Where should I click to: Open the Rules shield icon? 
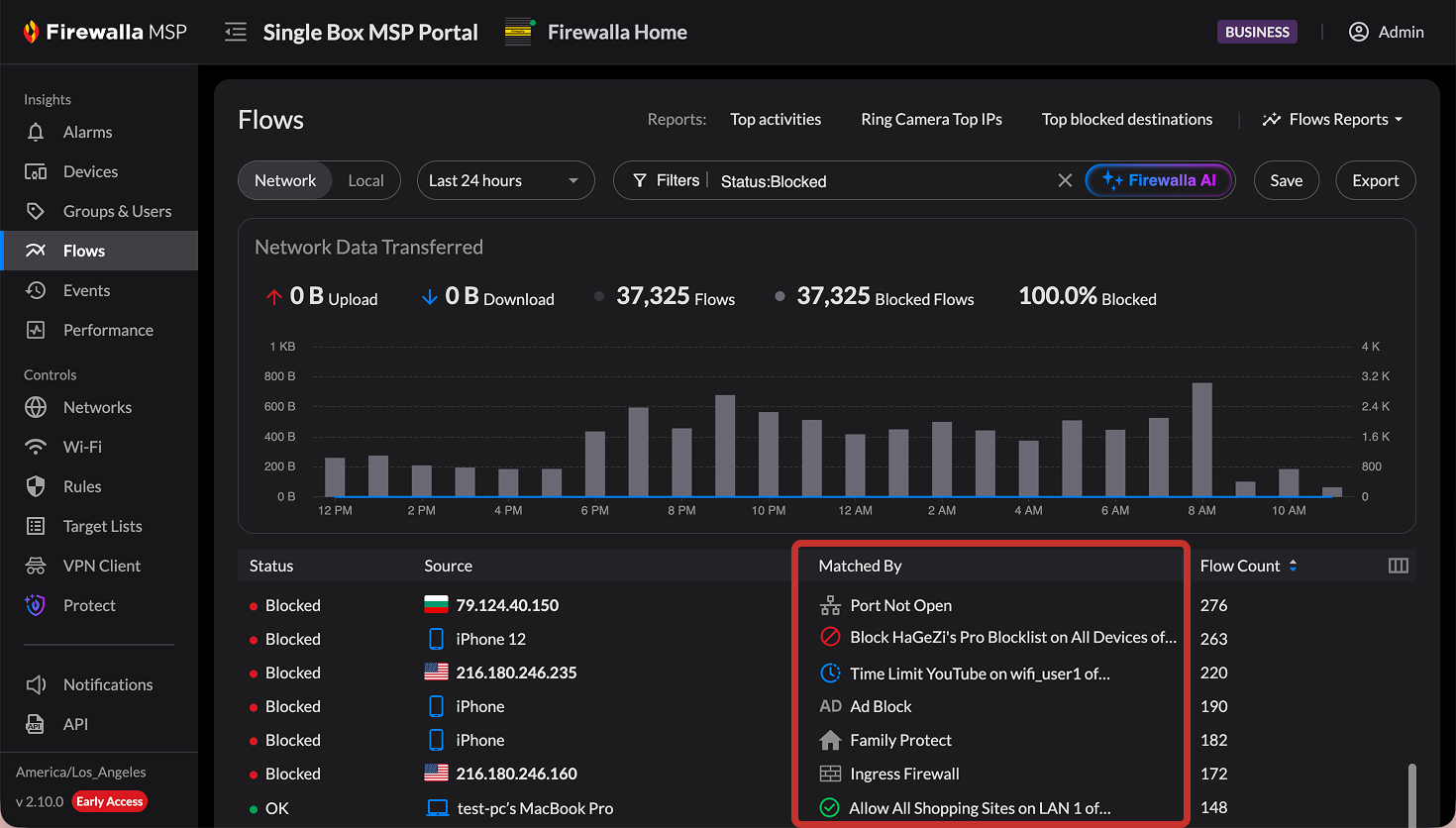[x=36, y=486]
